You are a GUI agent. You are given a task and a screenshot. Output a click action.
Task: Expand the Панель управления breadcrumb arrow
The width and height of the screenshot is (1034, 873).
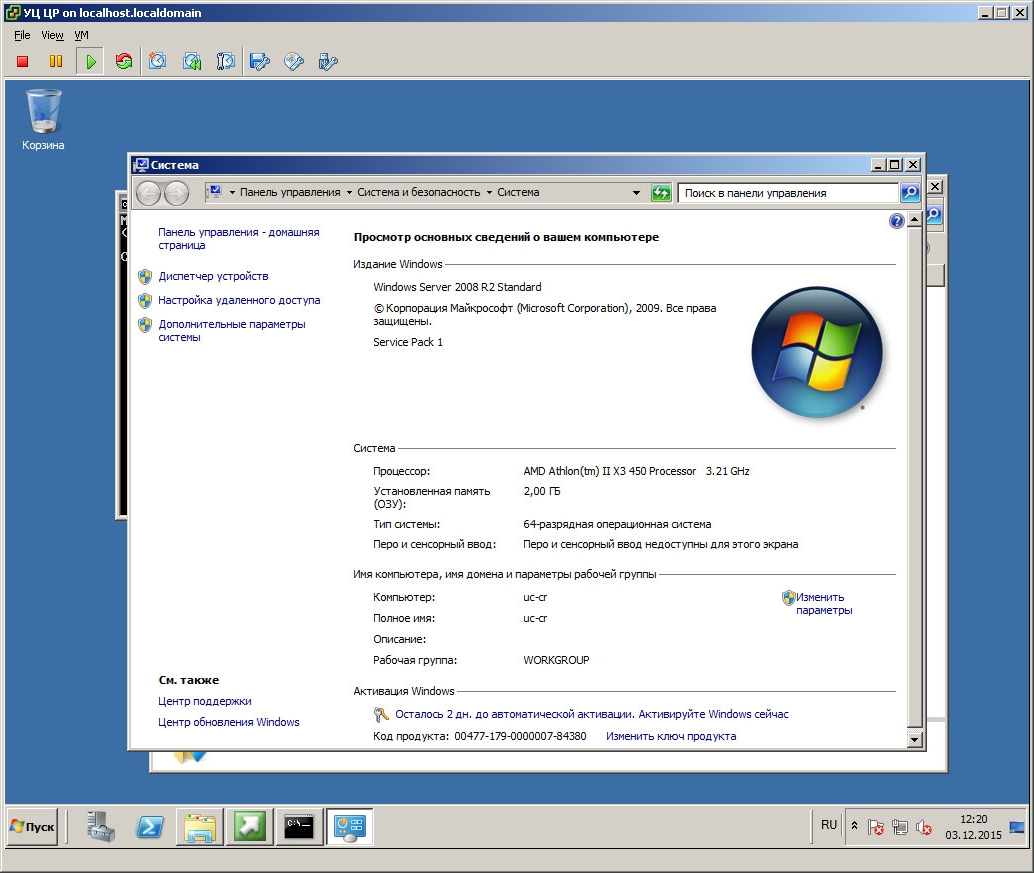coord(349,193)
